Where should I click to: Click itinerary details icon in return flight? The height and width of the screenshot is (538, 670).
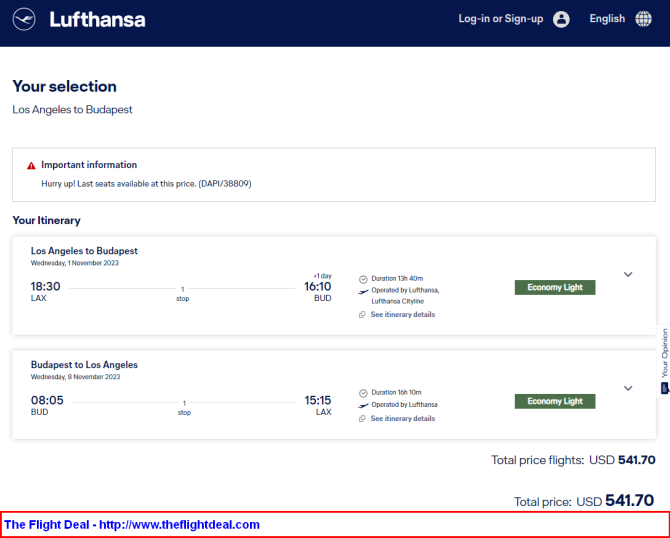(x=362, y=418)
